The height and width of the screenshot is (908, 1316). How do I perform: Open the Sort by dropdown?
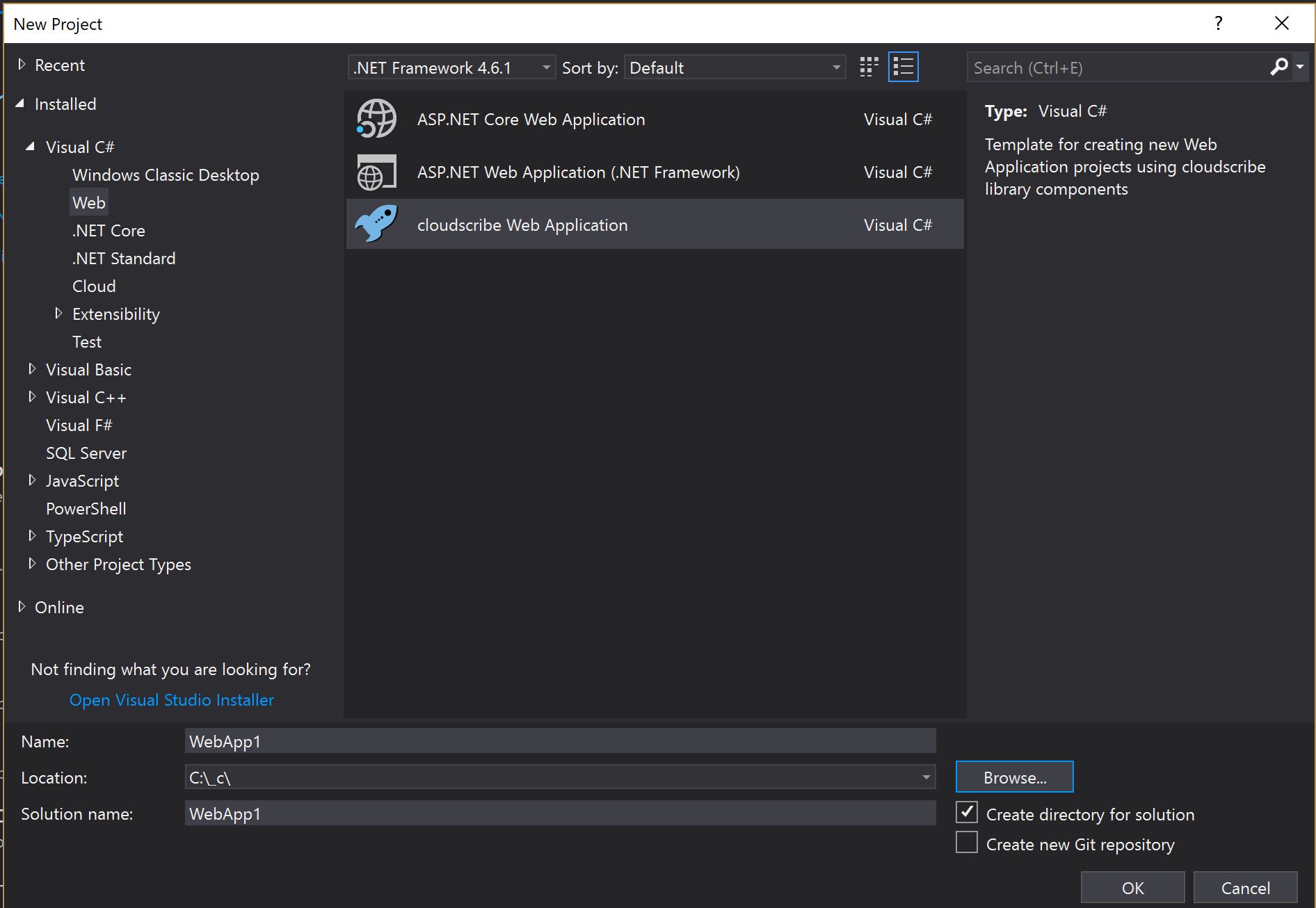735,67
